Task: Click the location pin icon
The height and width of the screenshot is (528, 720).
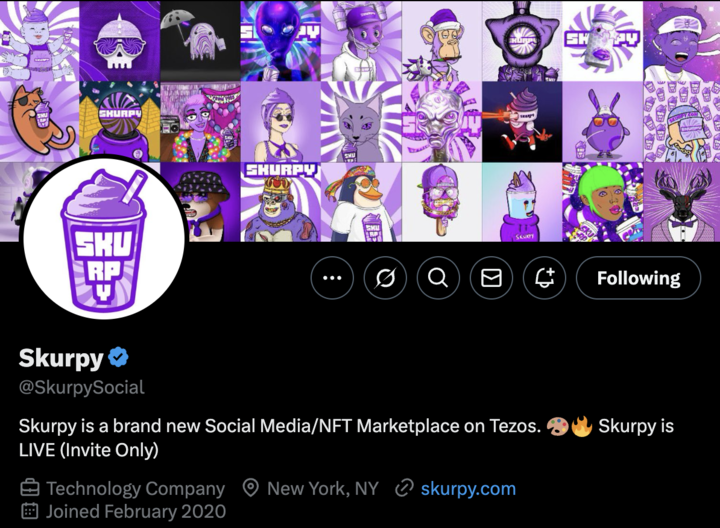Action: point(251,489)
